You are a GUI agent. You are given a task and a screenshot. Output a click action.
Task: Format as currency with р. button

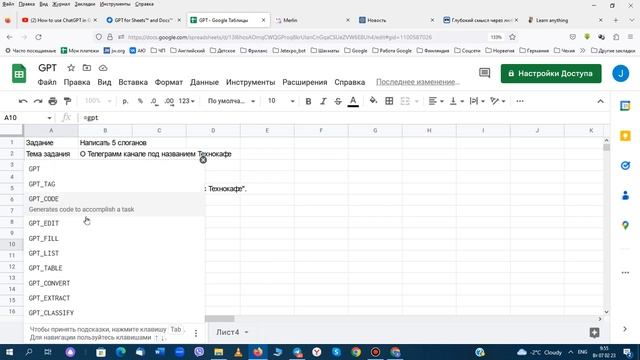(x=125, y=101)
